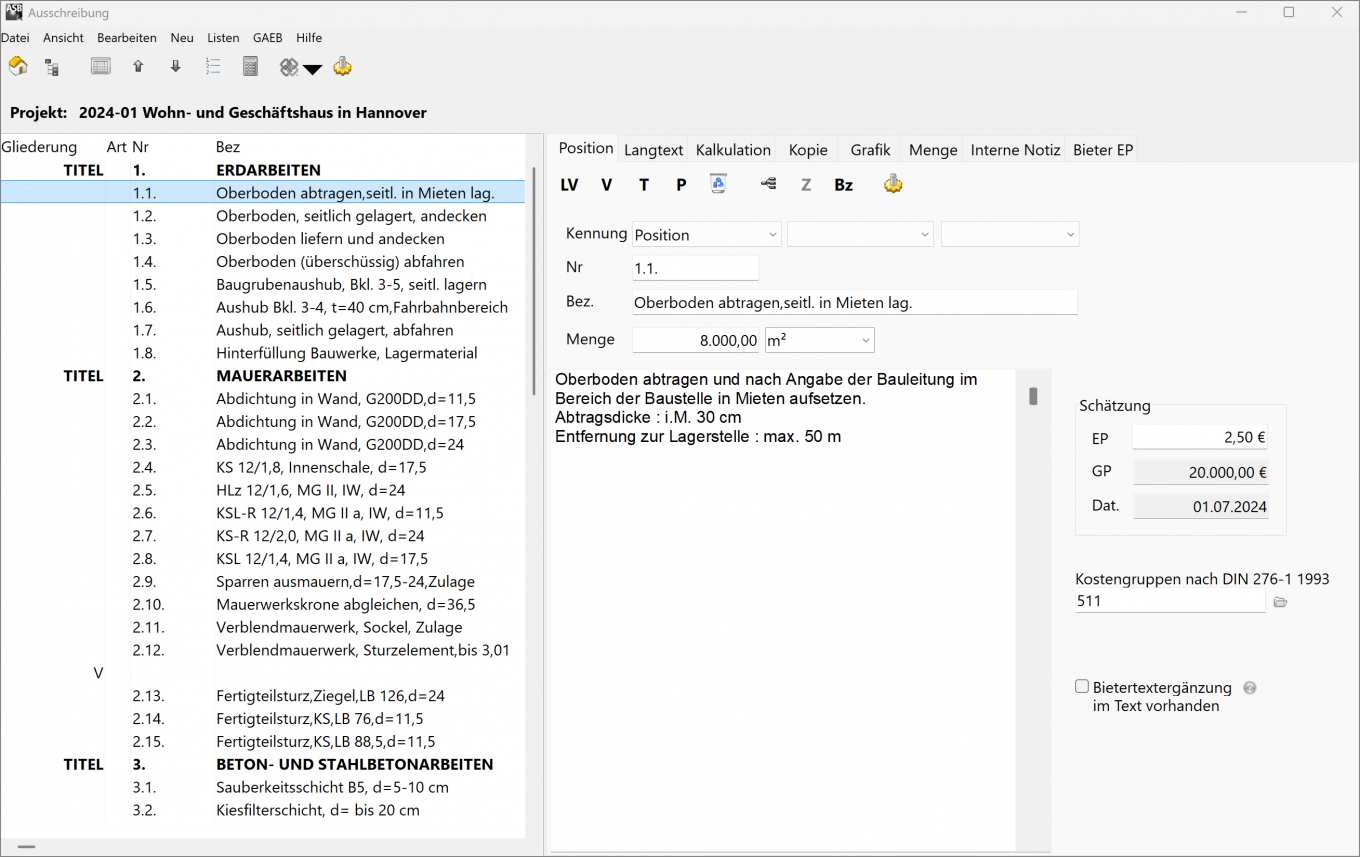Click the EP estimate input field
This screenshot has height=857, width=1360.
[x=1200, y=438]
